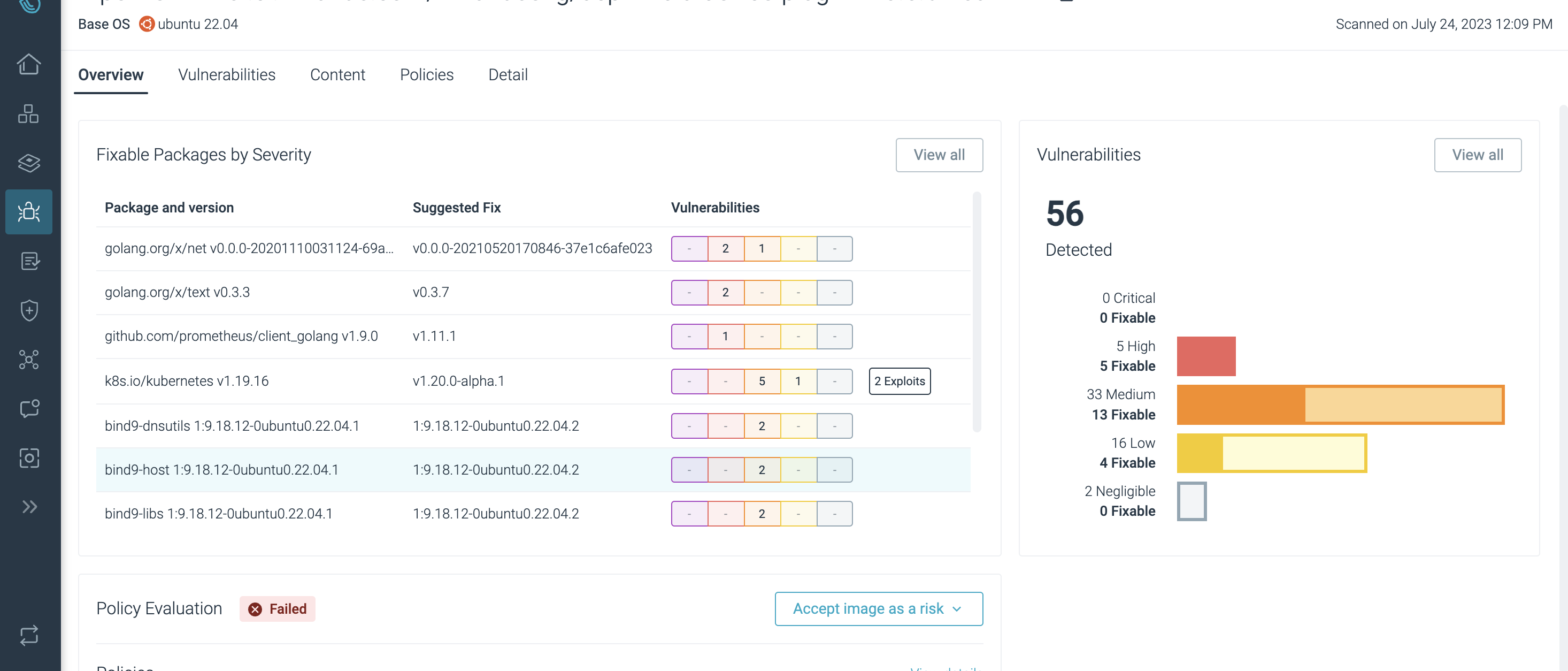Viewport: 1568px width, 671px height.
Task: Switch to the Vulnerabilities tab
Action: tap(227, 75)
